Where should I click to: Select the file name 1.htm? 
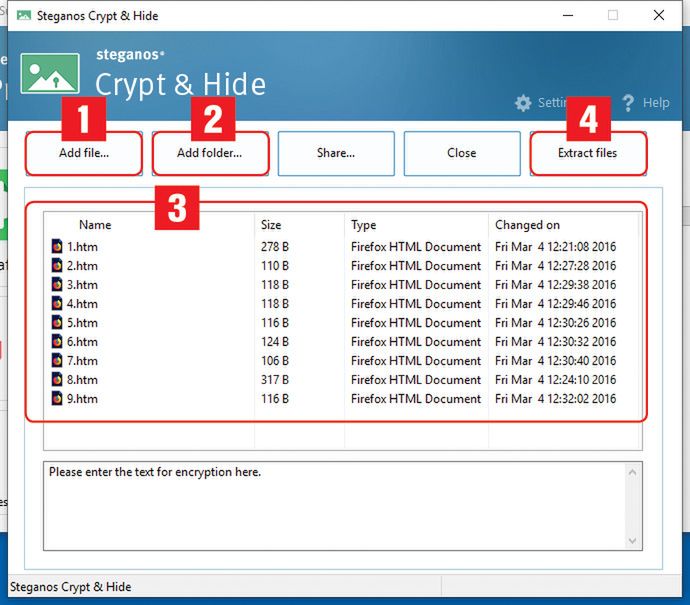[x=82, y=247]
